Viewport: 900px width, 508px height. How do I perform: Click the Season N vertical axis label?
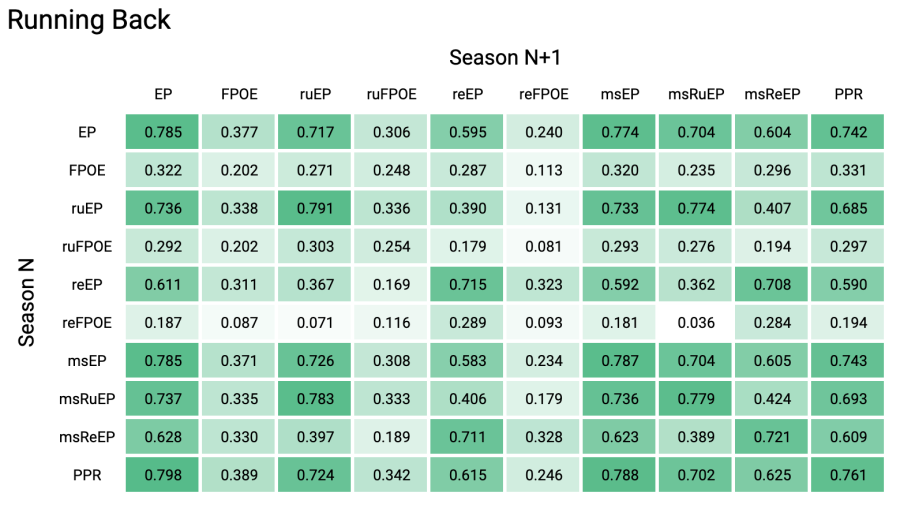(26, 303)
